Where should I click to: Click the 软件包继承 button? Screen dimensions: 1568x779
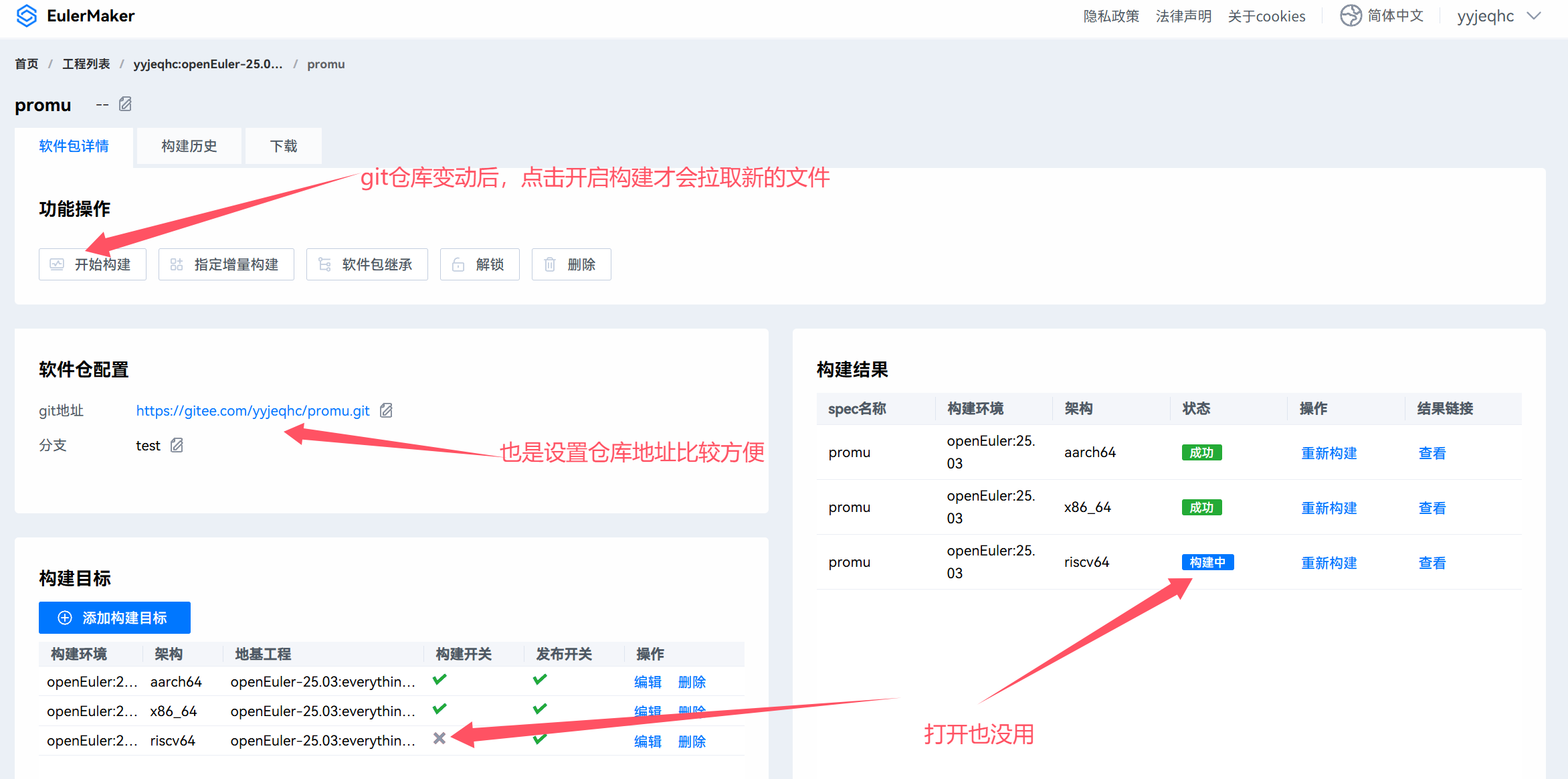tap(367, 264)
